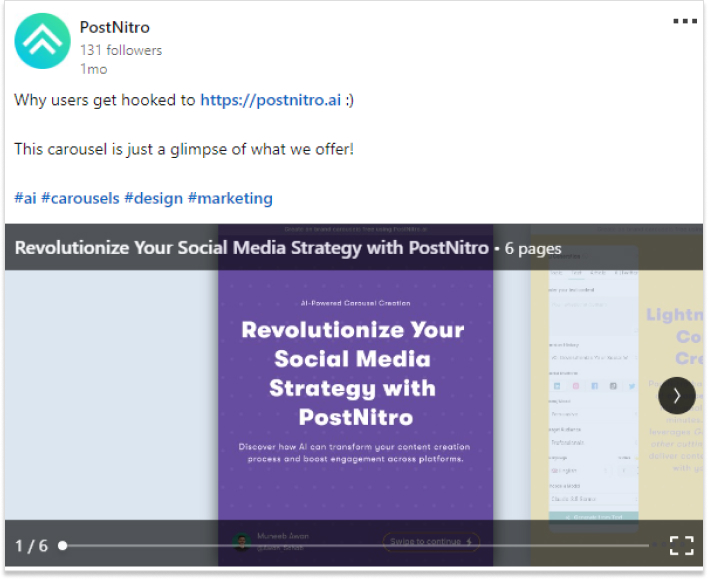Click the carousel title in the header bar
Viewport: 708px width, 580px height.
tap(252, 248)
